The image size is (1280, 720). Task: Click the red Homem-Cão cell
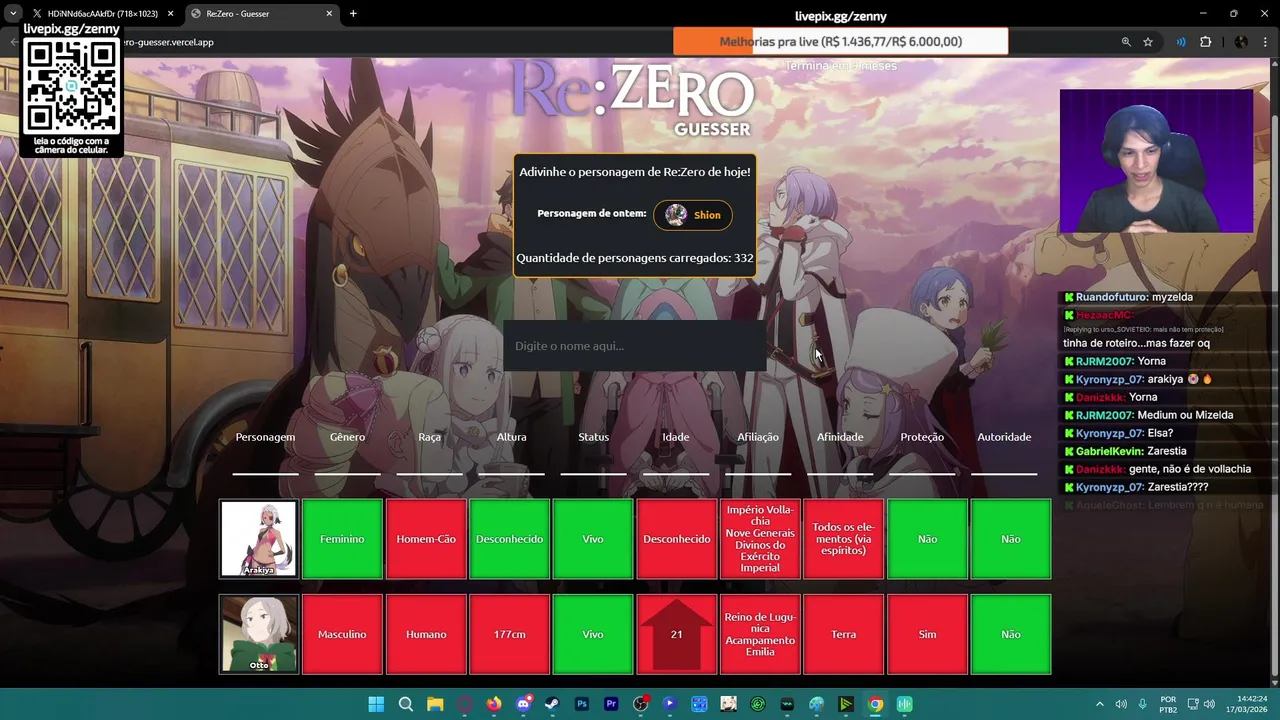[426, 539]
